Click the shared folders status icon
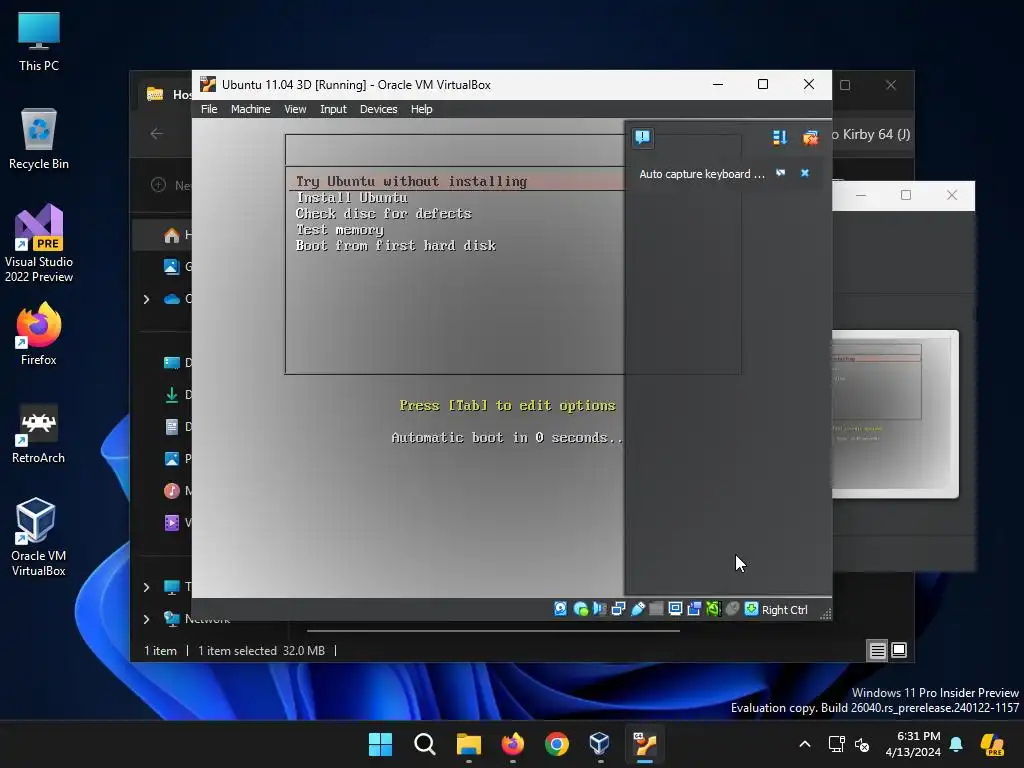Image resolution: width=1024 pixels, height=768 pixels. click(x=656, y=609)
